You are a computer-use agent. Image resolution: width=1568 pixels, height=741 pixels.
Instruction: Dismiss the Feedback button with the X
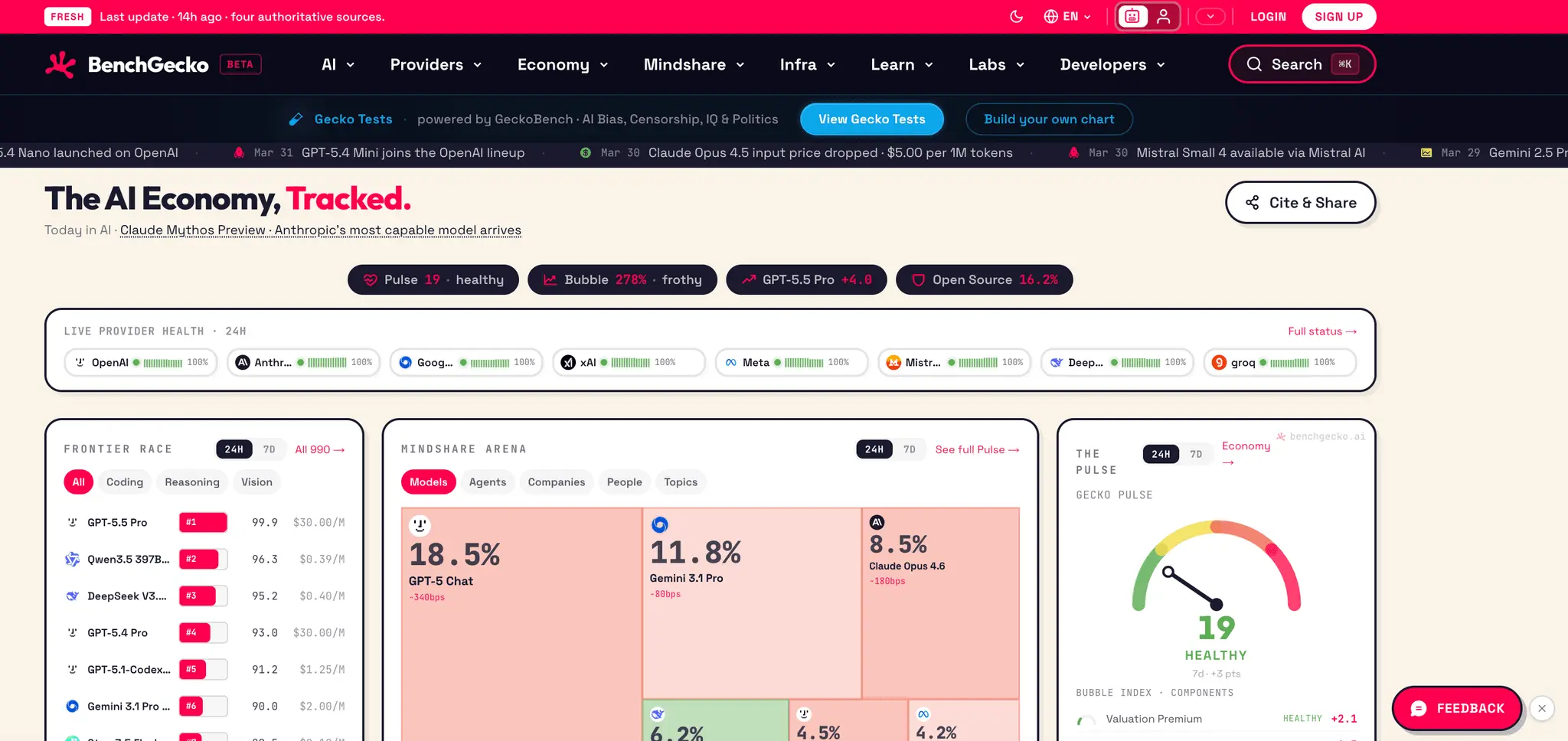(1542, 709)
